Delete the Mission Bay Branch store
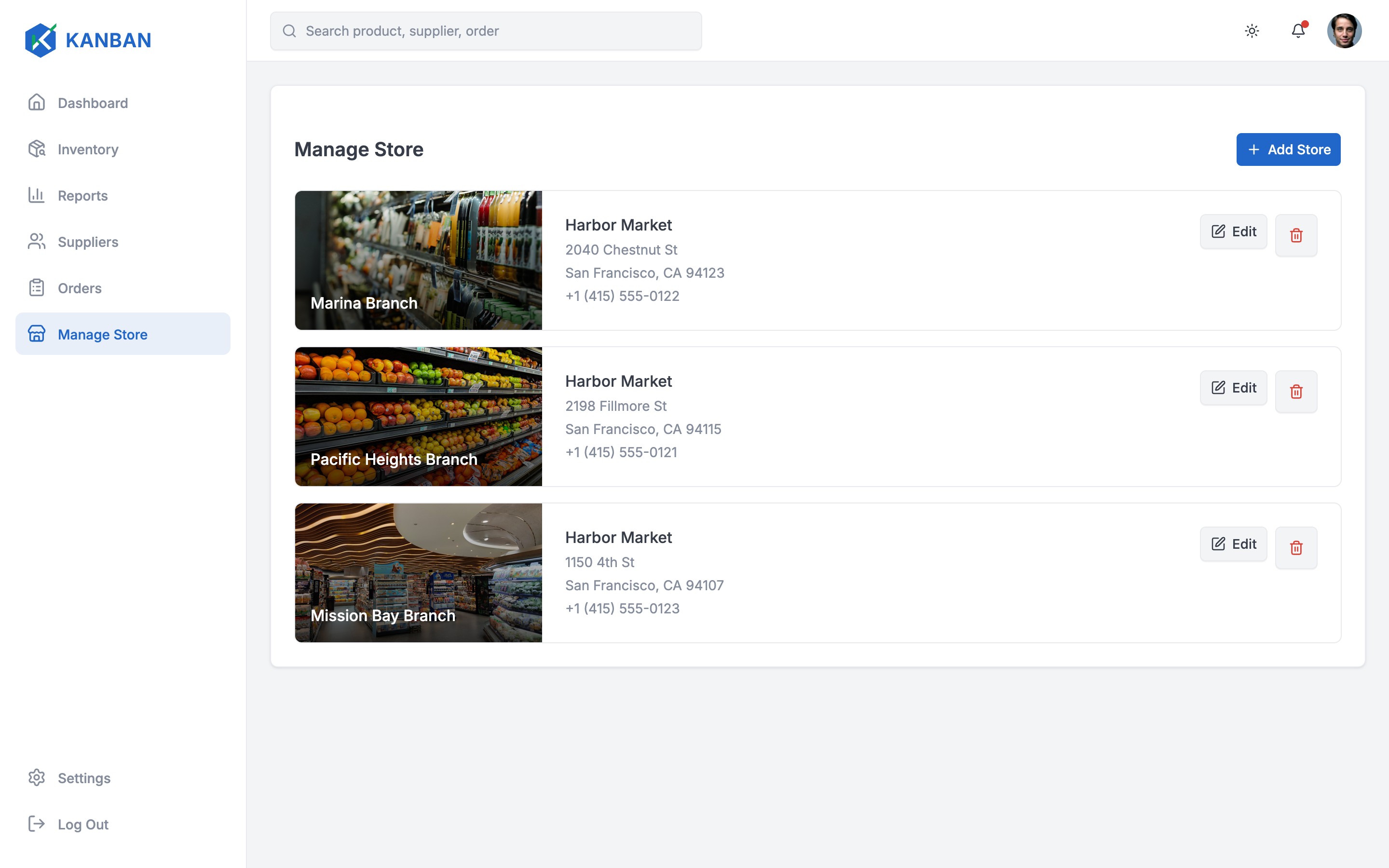 click(x=1296, y=548)
